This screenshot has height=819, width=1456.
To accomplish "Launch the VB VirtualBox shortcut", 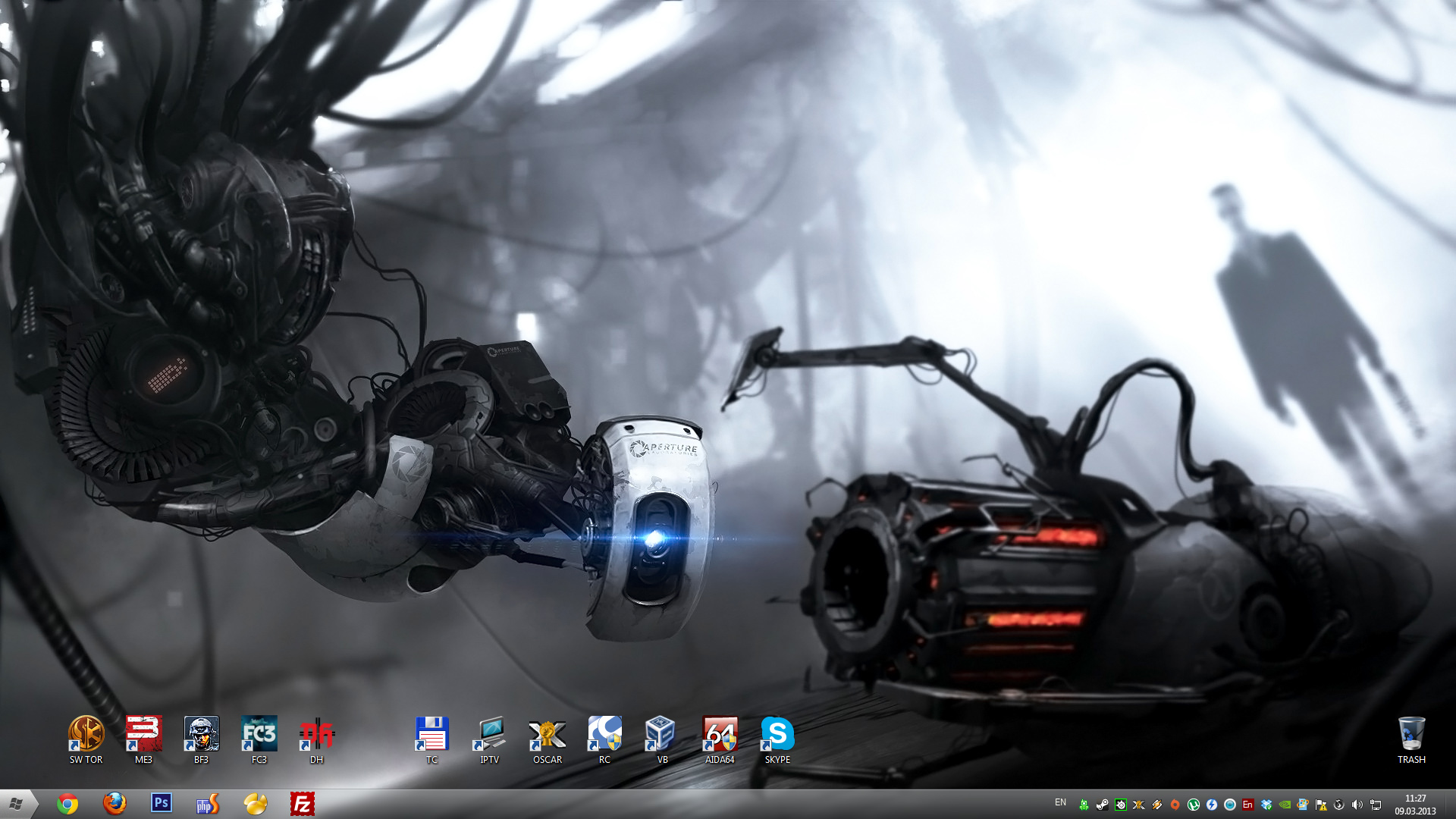I will [x=662, y=739].
